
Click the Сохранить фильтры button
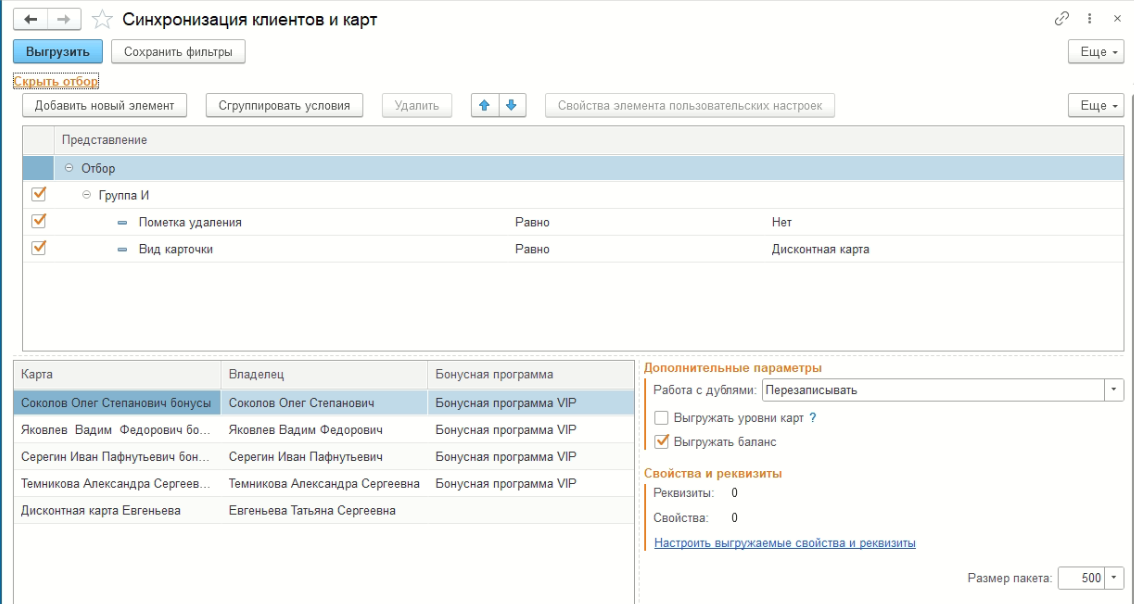[178, 52]
